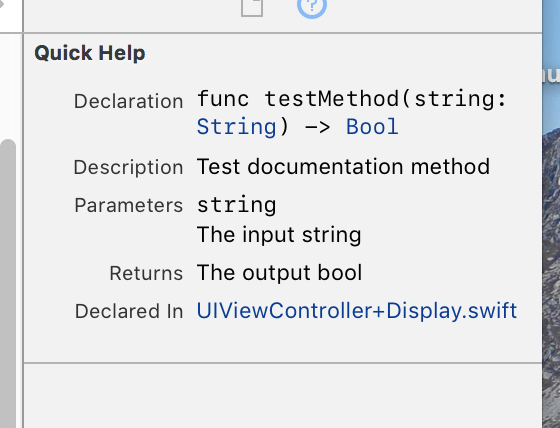
Task: Click the arrow at top-left corner
Action: click(2, 5)
